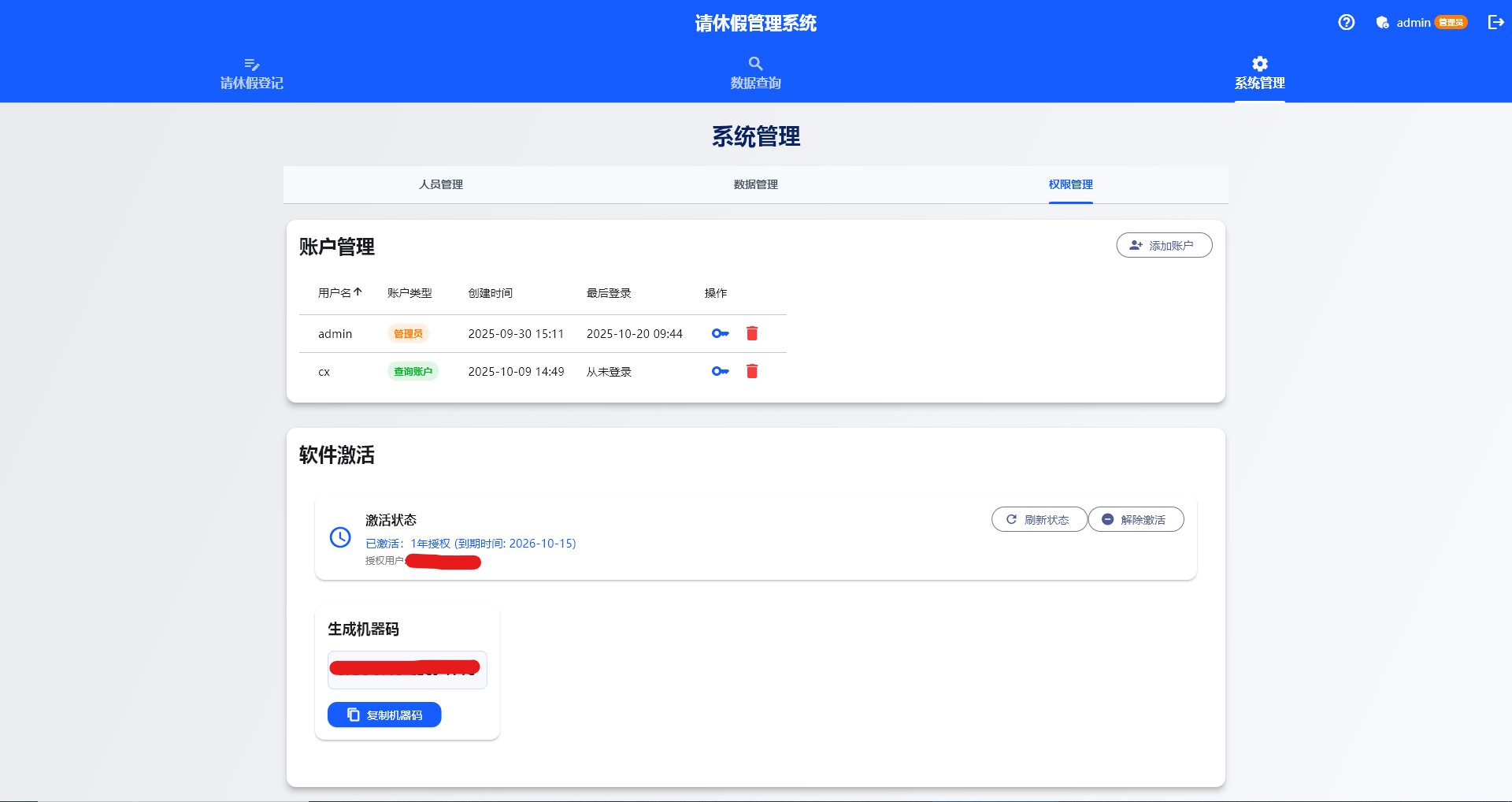Open the 数据查询 navigation section
The width and height of the screenshot is (1512, 802).
(755, 73)
